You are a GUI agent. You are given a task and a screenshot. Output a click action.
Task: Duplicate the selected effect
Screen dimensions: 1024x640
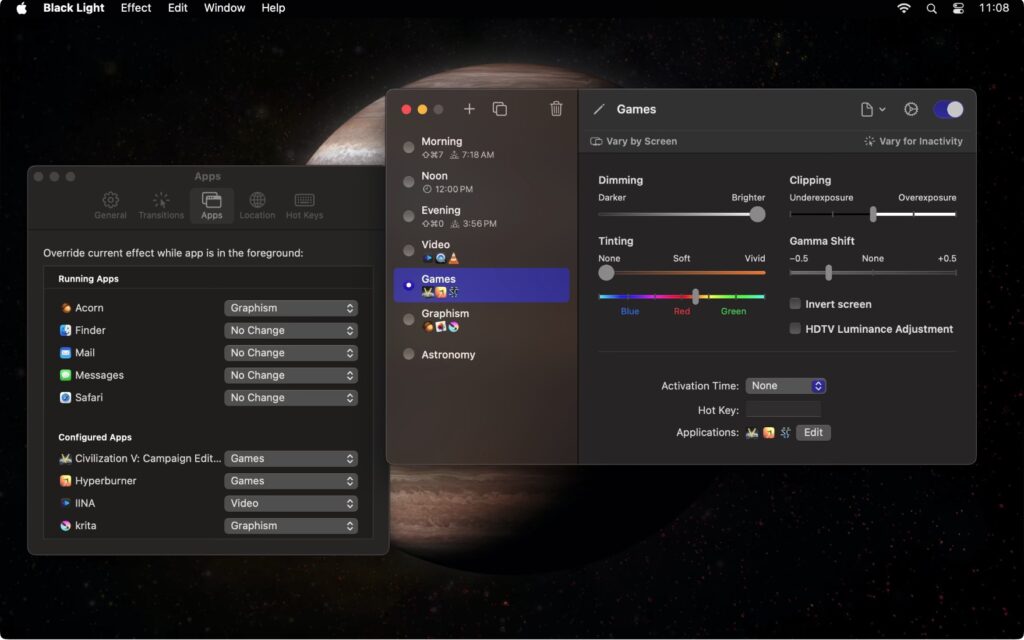click(x=500, y=109)
